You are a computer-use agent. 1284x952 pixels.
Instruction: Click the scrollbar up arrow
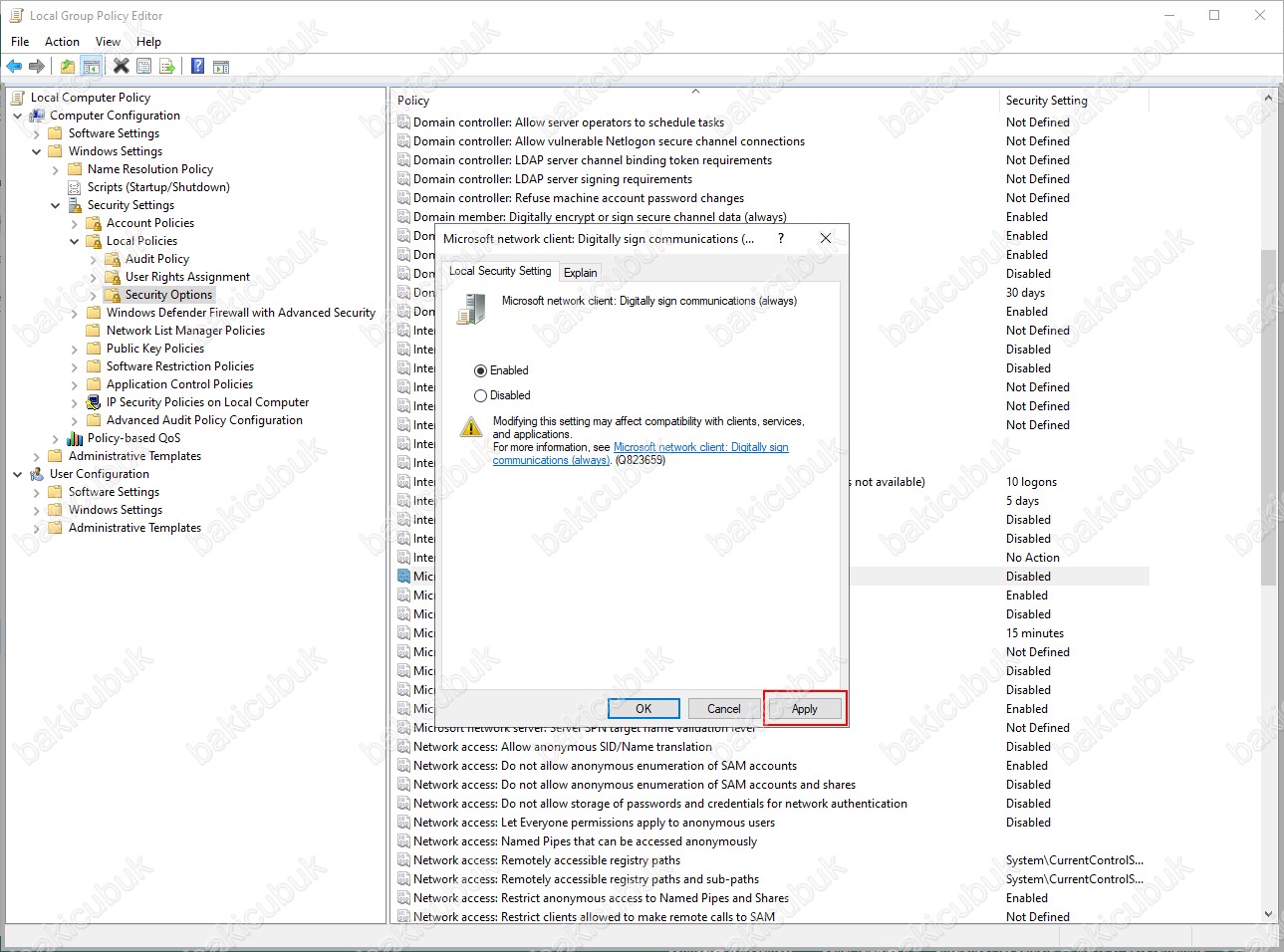1268,98
